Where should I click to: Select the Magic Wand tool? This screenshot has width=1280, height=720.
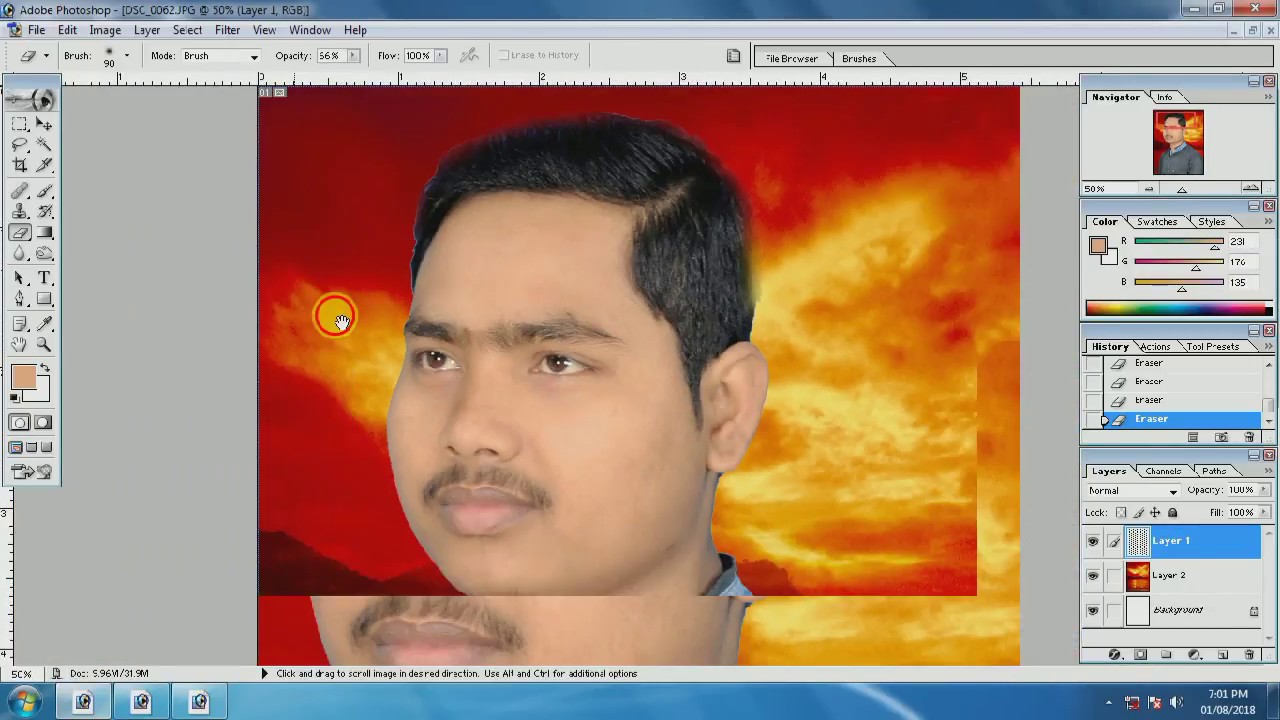pos(44,145)
